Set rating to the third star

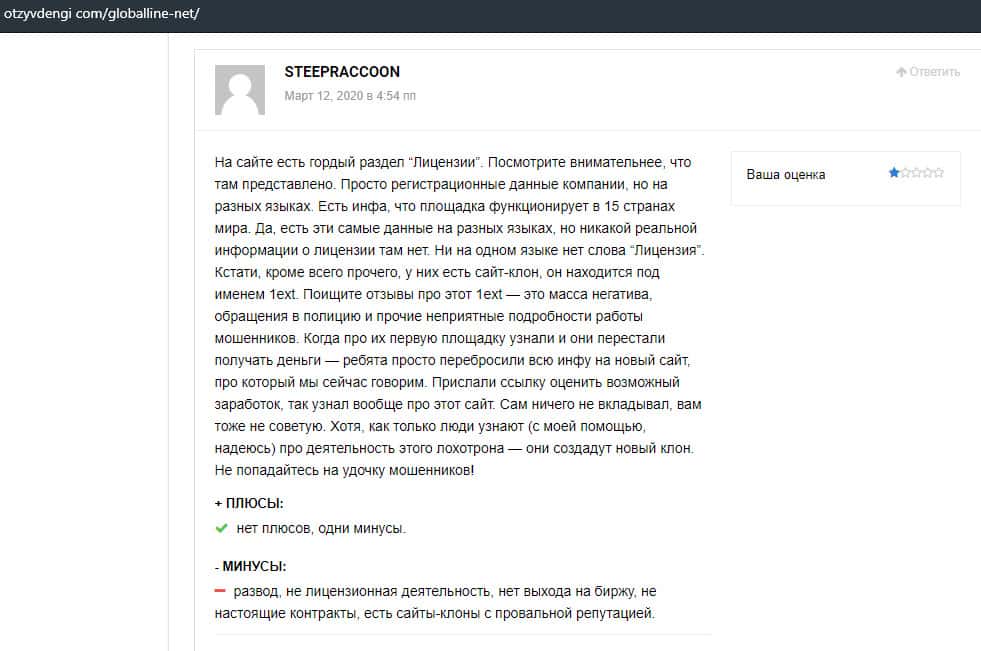click(x=916, y=173)
